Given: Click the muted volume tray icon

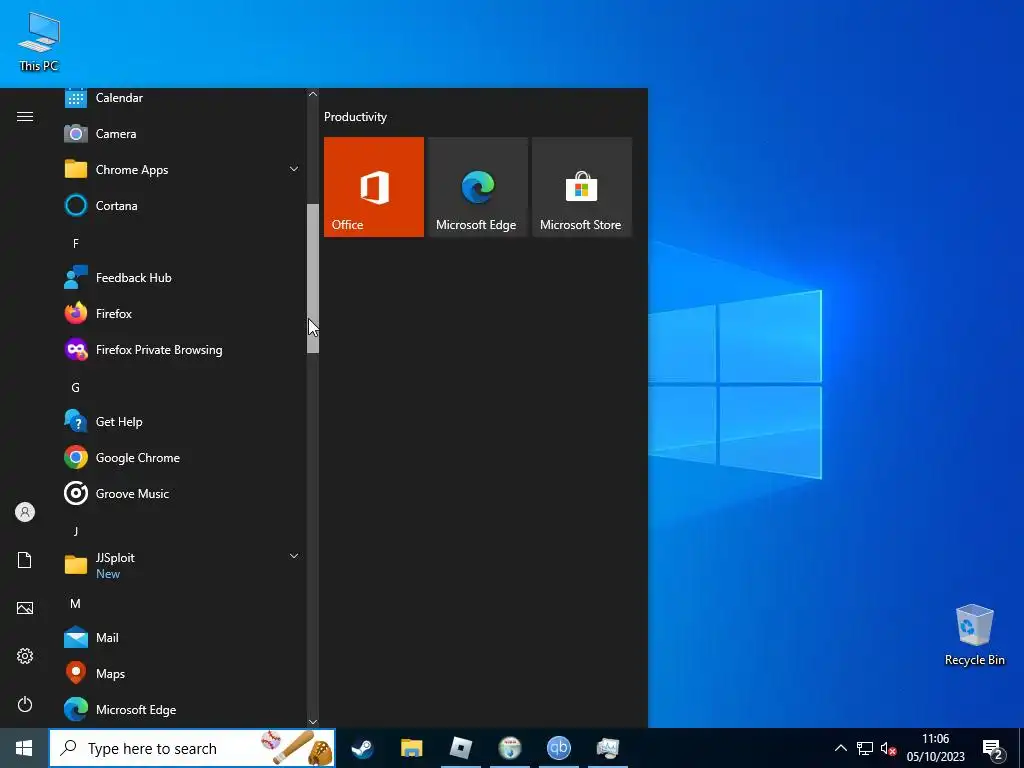Looking at the screenshot, I should click(888, 748).
